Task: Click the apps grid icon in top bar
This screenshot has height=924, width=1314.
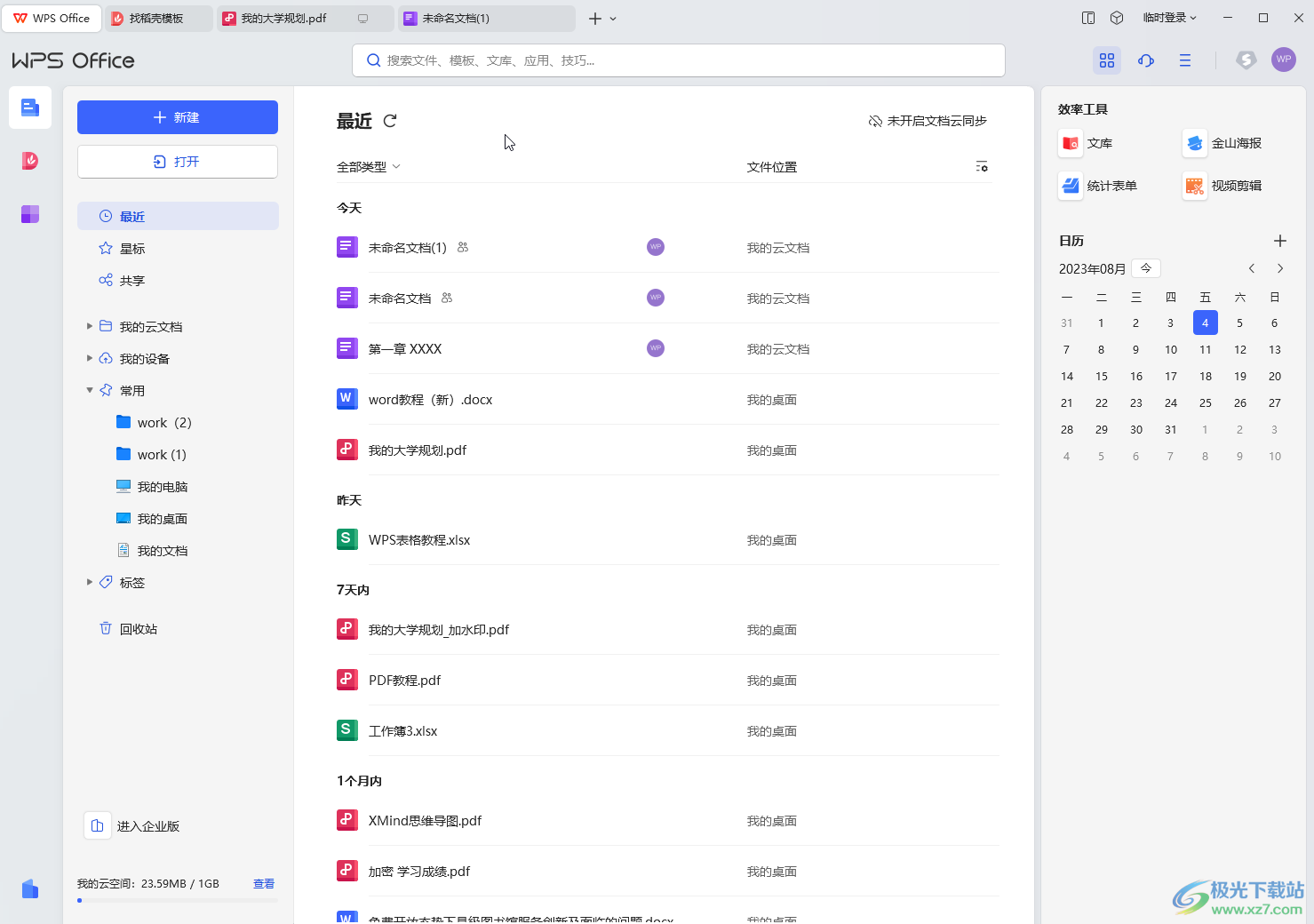Action: coord(1107,60)
